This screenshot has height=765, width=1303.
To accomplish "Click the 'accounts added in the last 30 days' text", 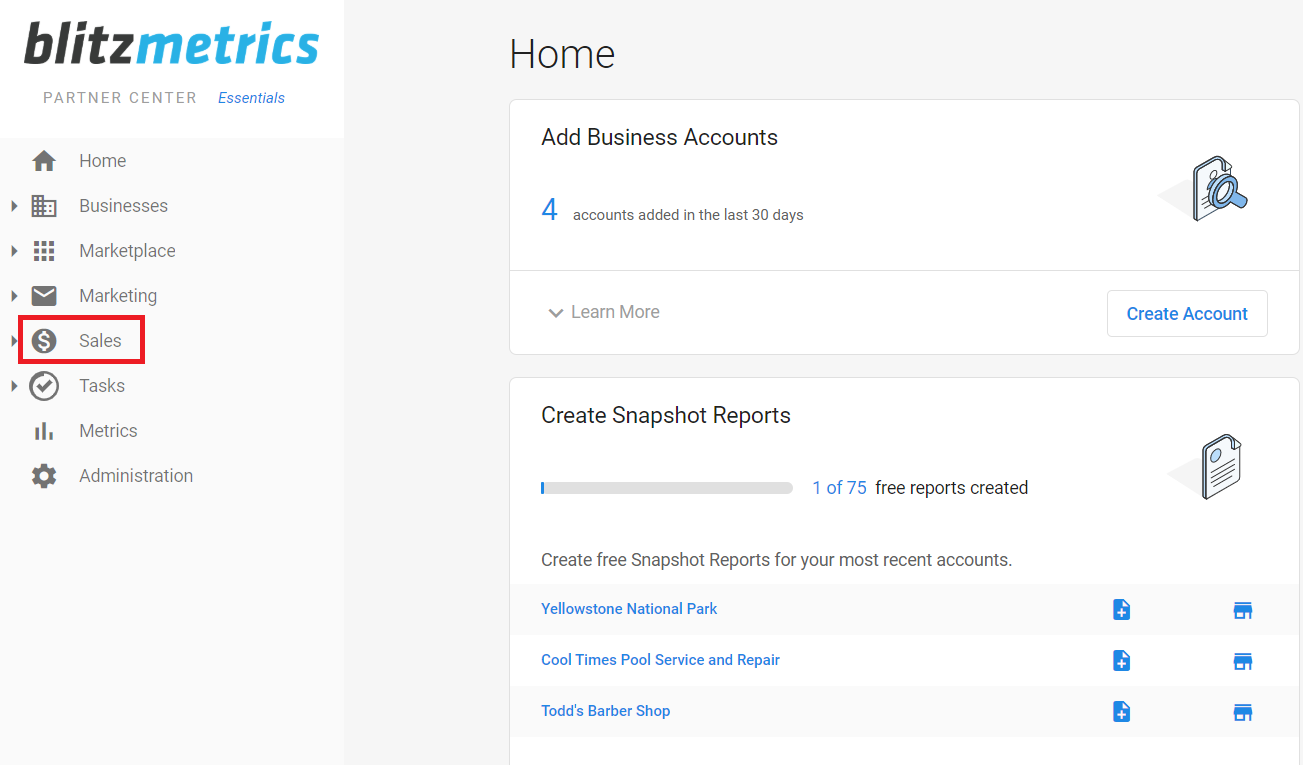I will click(x=688, y=215).
